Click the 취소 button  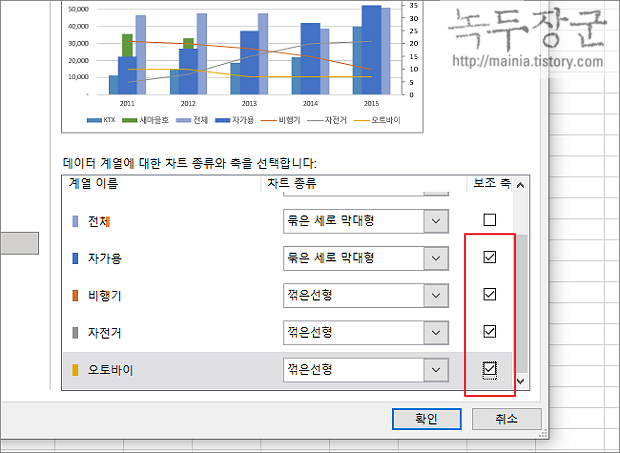coord(507,419)
